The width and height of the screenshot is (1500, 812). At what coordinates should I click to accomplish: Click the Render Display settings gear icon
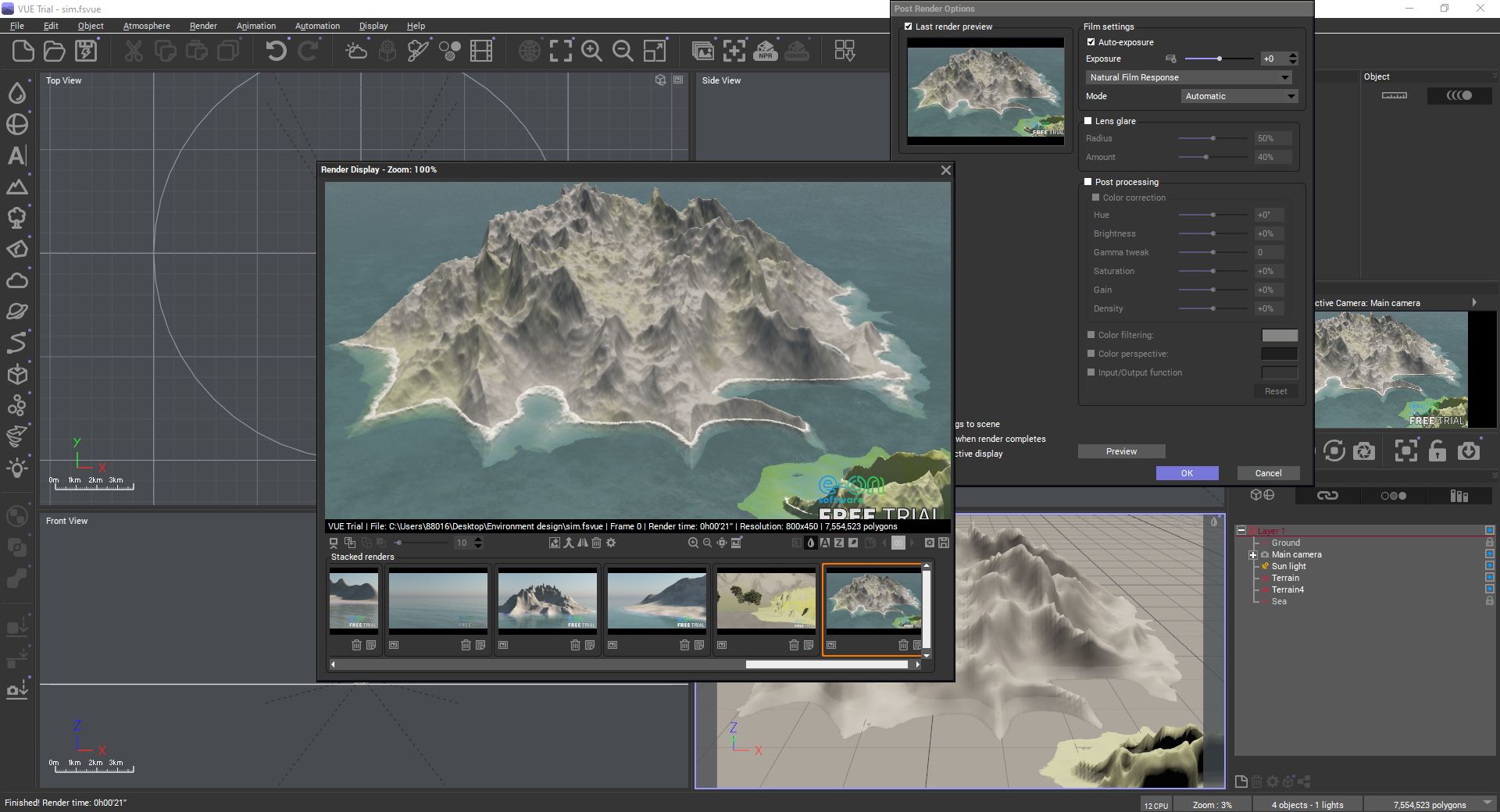tap(611, 543)
